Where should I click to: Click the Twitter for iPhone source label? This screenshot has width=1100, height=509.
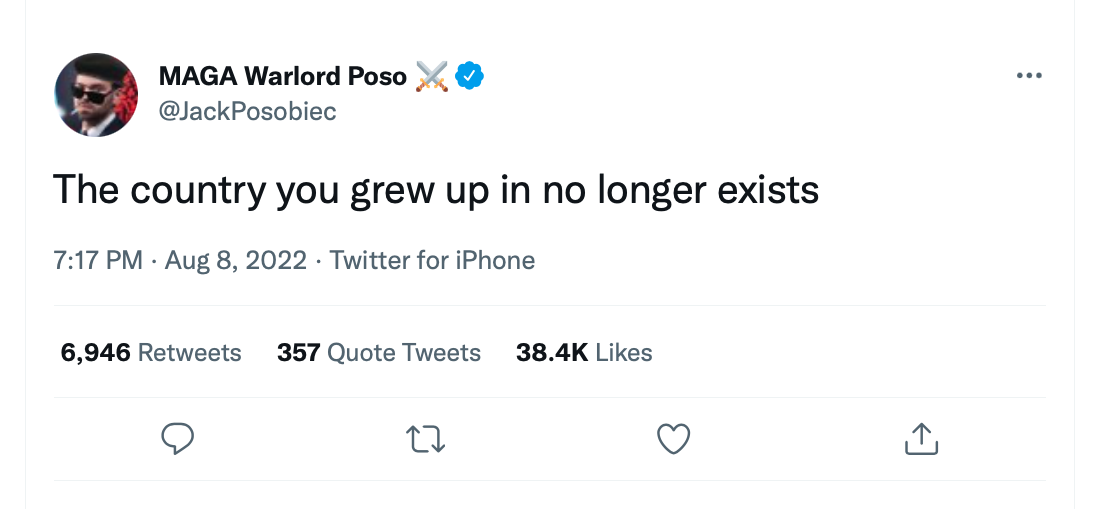click(432, 261)
